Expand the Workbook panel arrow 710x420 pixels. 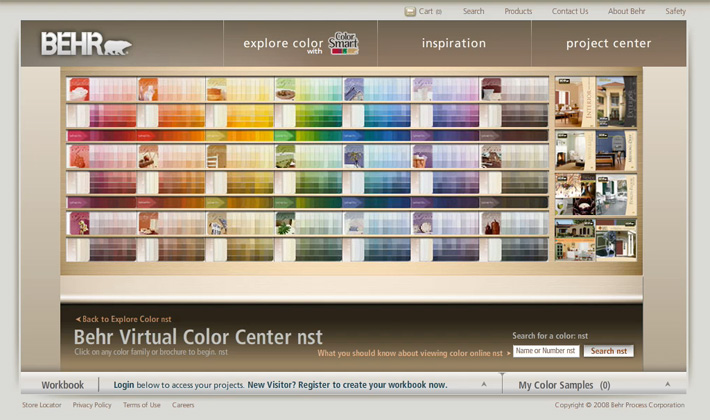pyautogui.click(x=484, y=384)
